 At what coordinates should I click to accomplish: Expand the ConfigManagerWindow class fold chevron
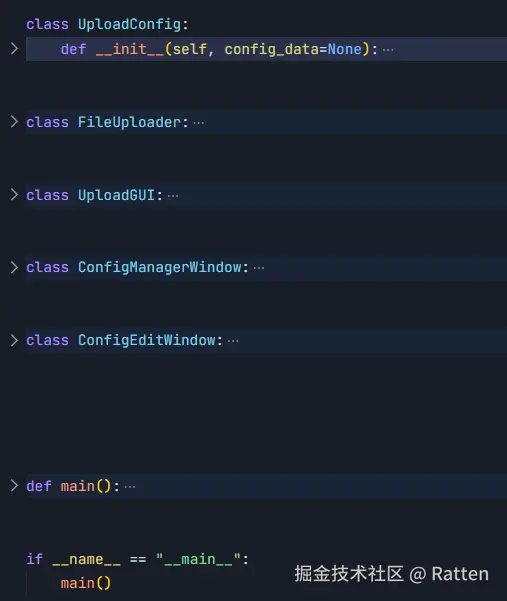(x=14, y=267)
